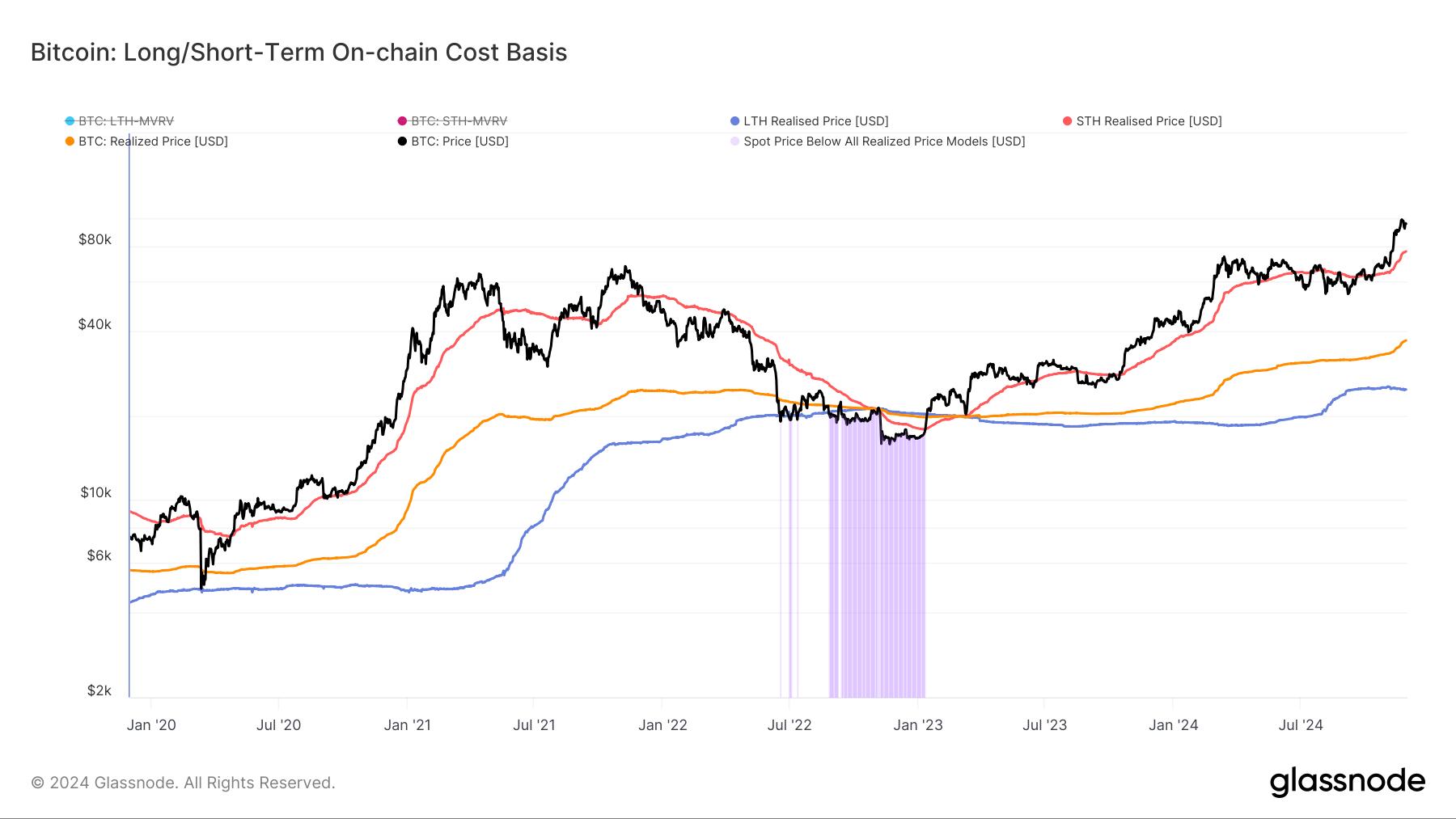This screenshot has width=1456, height=819.
Task: Click the Glassnode copyright notice text
Action: (x=183, y=783)
